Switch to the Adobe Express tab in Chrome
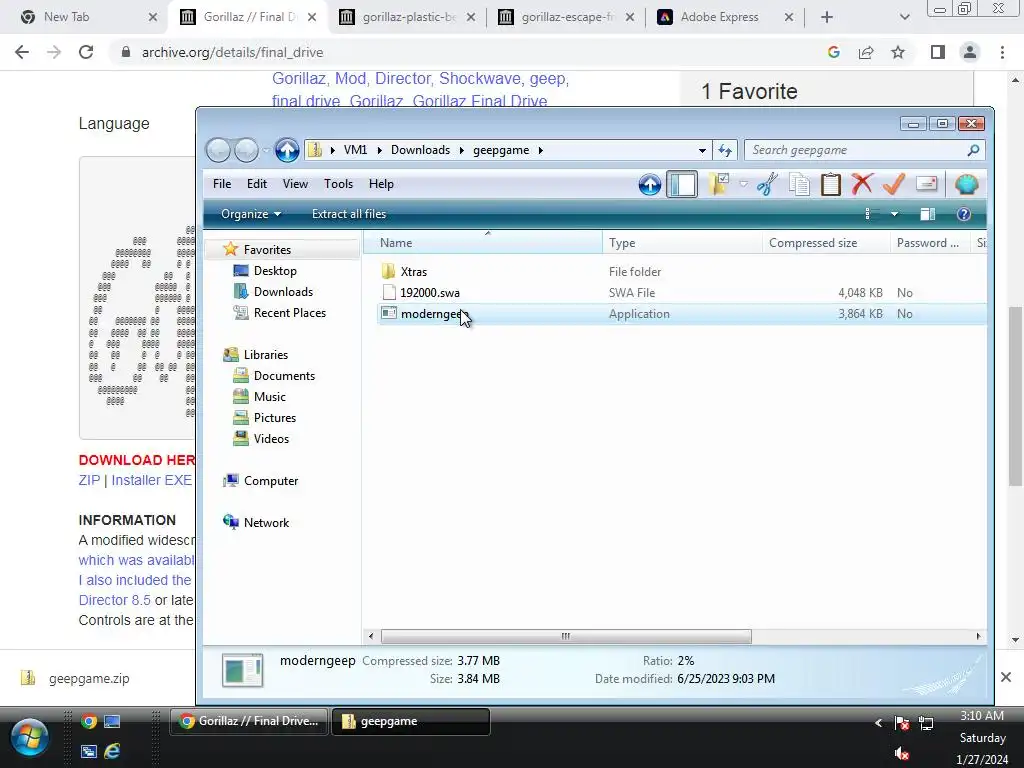The image size is (1024, 768). [x=718, y=17]
